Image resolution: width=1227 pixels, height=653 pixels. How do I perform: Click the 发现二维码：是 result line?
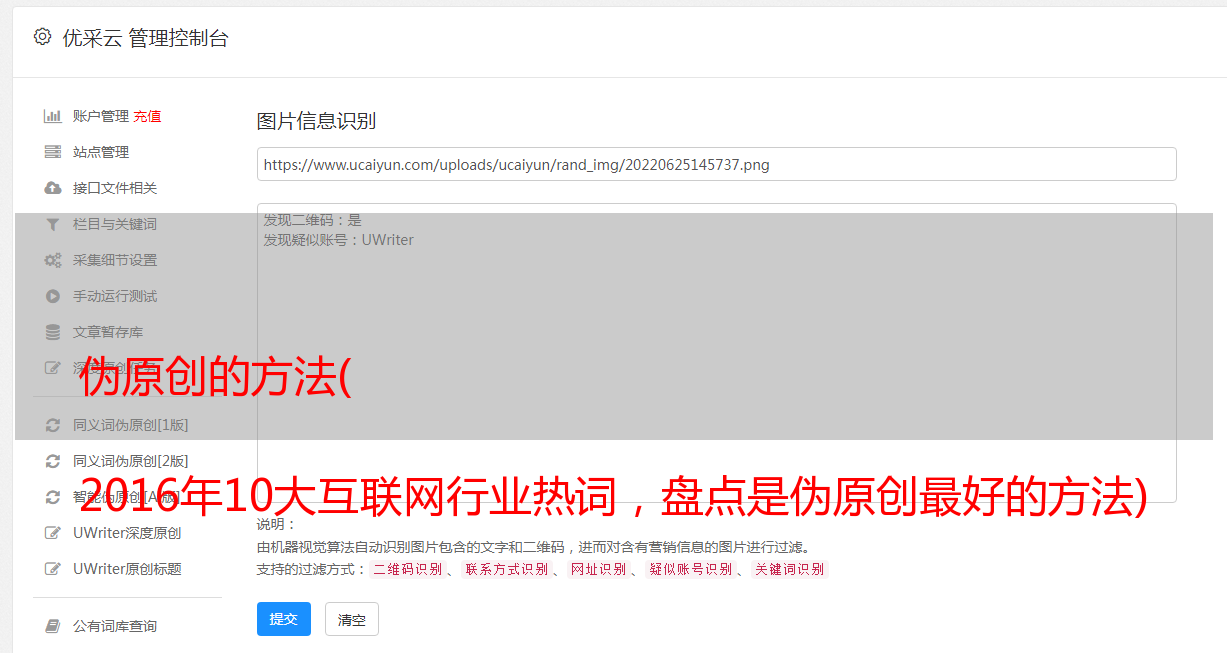pos(312,220)
